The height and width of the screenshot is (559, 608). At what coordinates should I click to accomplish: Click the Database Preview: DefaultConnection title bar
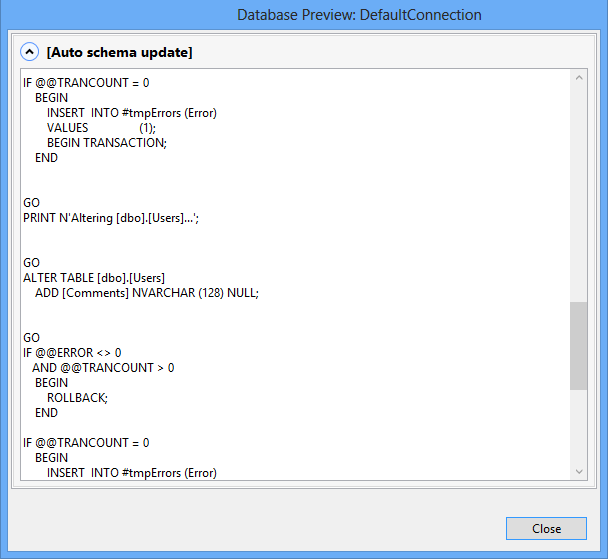click(x=358, y=15)
